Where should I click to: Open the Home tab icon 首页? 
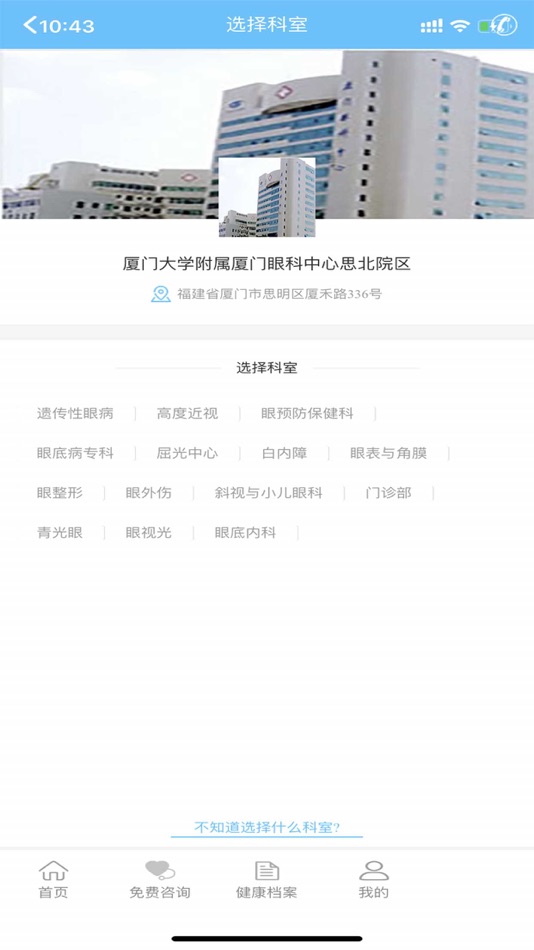[53, 871]
